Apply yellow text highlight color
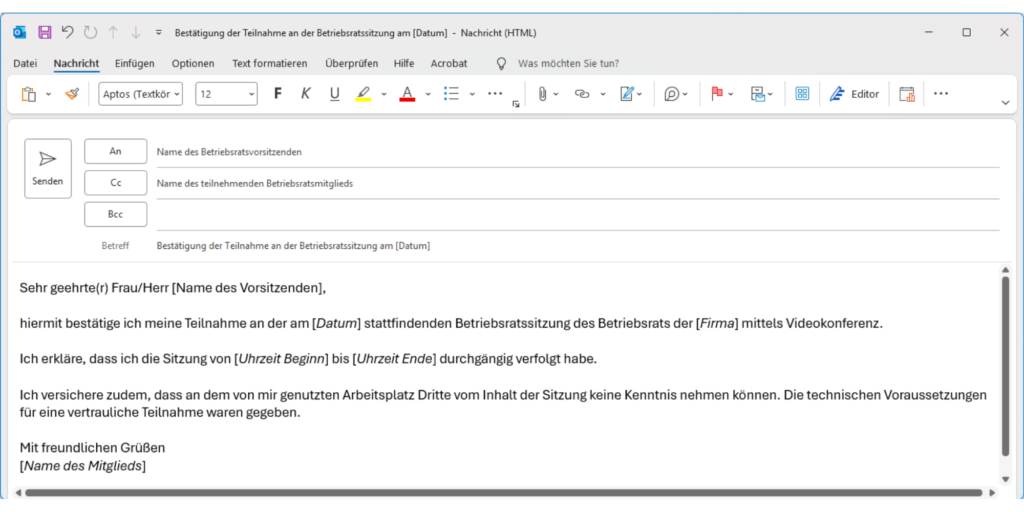This screenshot has height=512, width=1024. pos(363,94)
